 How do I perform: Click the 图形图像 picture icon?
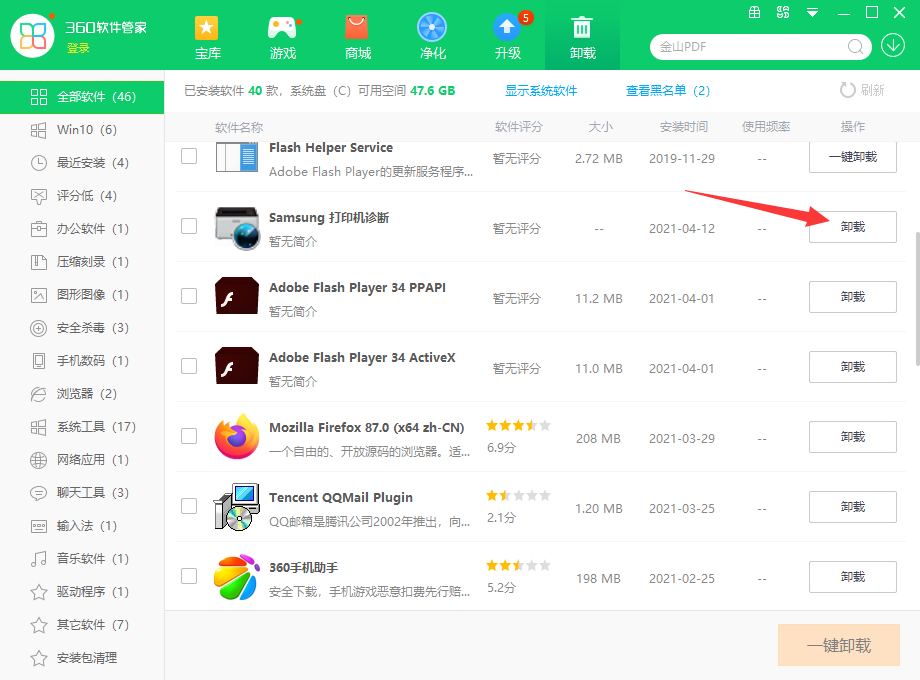(x=38, y=295)
